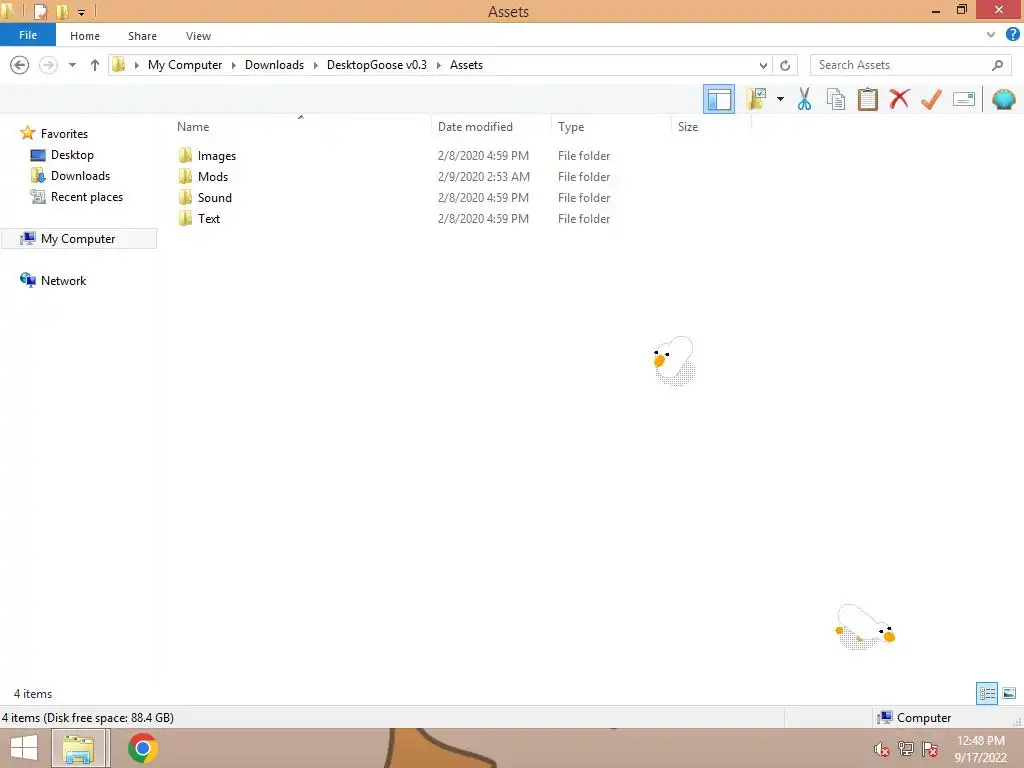
Task: Click the teal shell icon
Action: (1003, 99)
